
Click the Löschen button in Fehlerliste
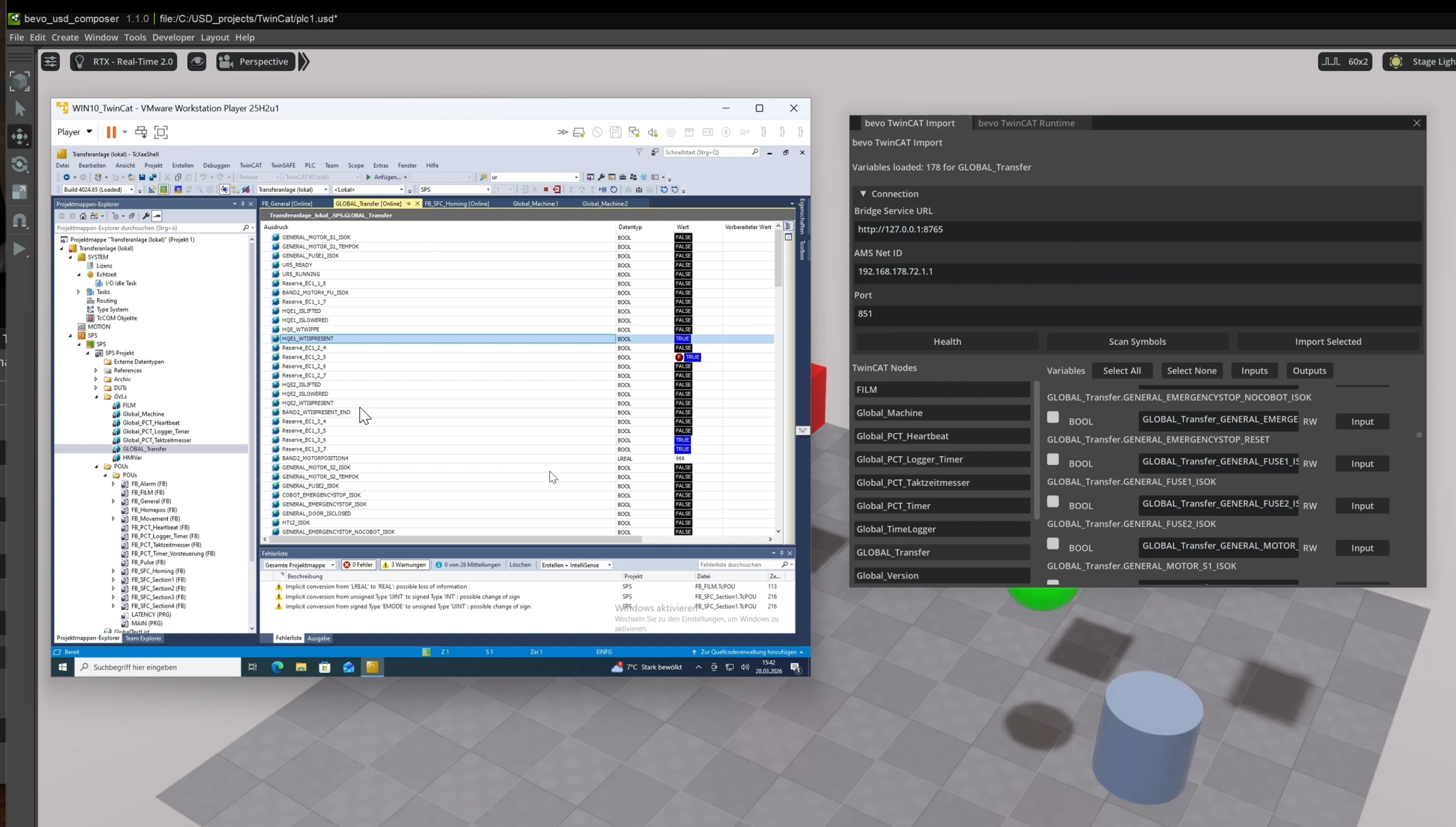(520, 565)
